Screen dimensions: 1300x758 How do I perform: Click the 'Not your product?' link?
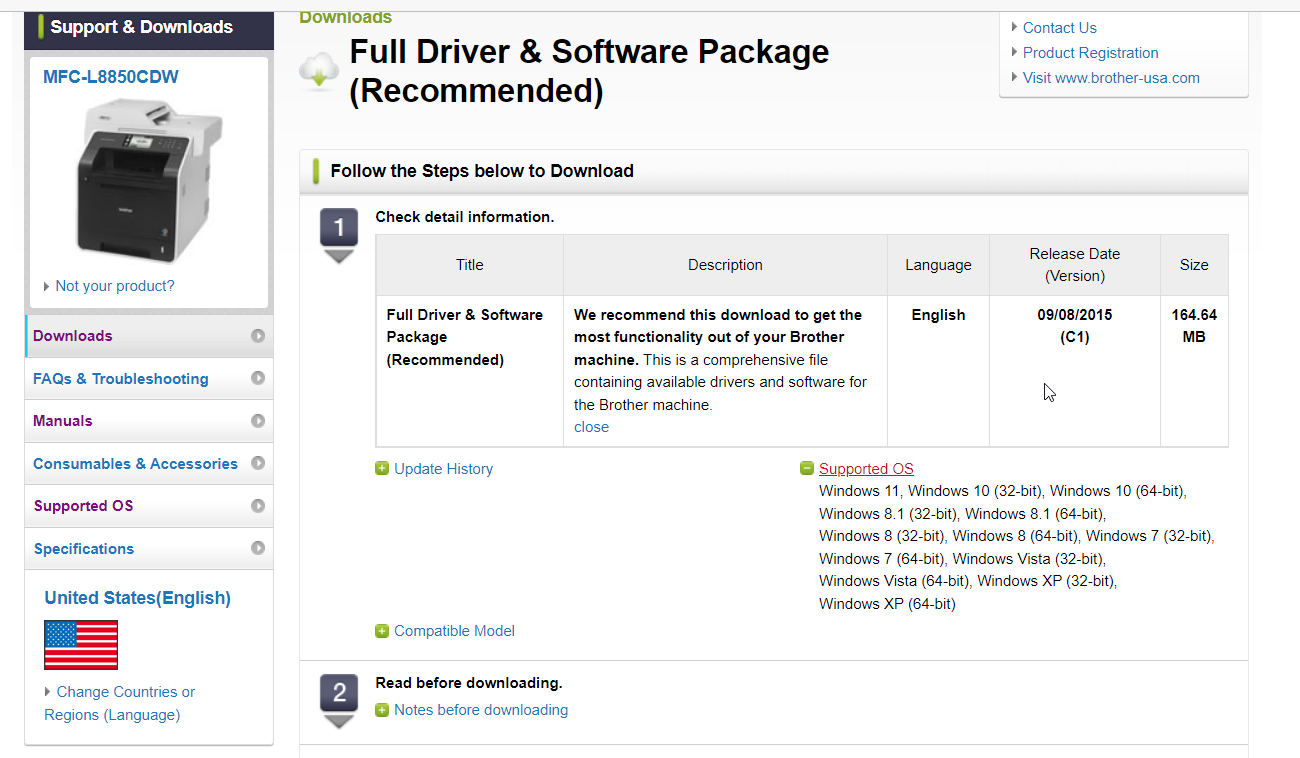pos(114,286)
